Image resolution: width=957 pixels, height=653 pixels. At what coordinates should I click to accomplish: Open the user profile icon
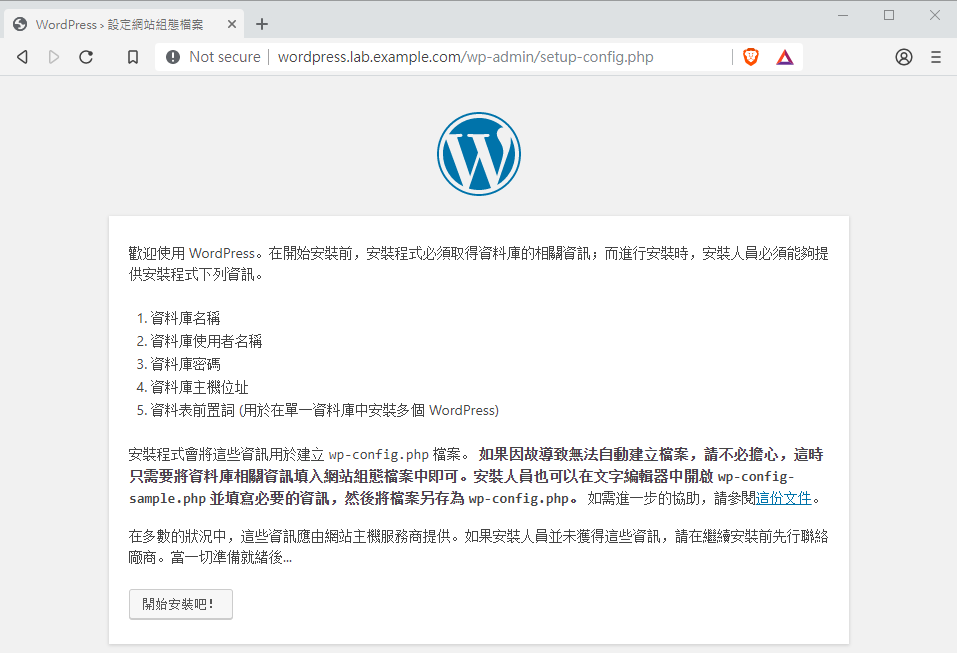pos(904,57)
